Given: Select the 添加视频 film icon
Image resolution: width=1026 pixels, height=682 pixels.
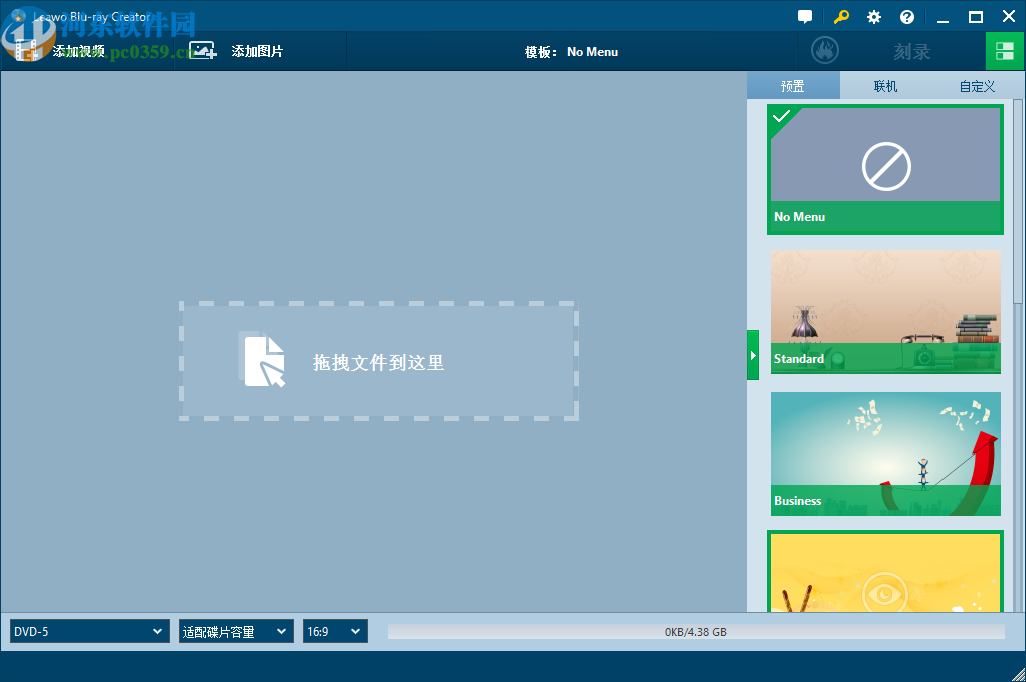Looking at the screenshot, I should 27,50.
